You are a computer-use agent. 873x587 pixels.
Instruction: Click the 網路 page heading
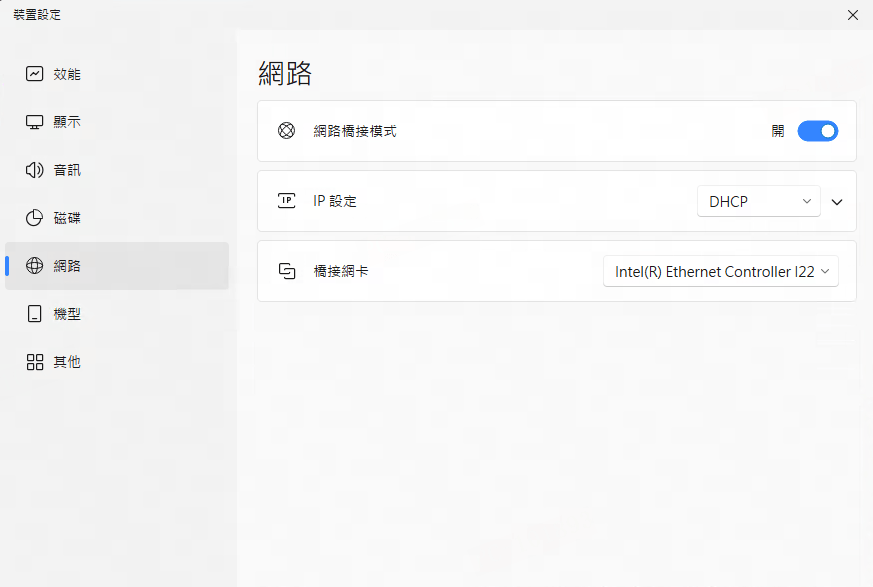click(285, 73)
